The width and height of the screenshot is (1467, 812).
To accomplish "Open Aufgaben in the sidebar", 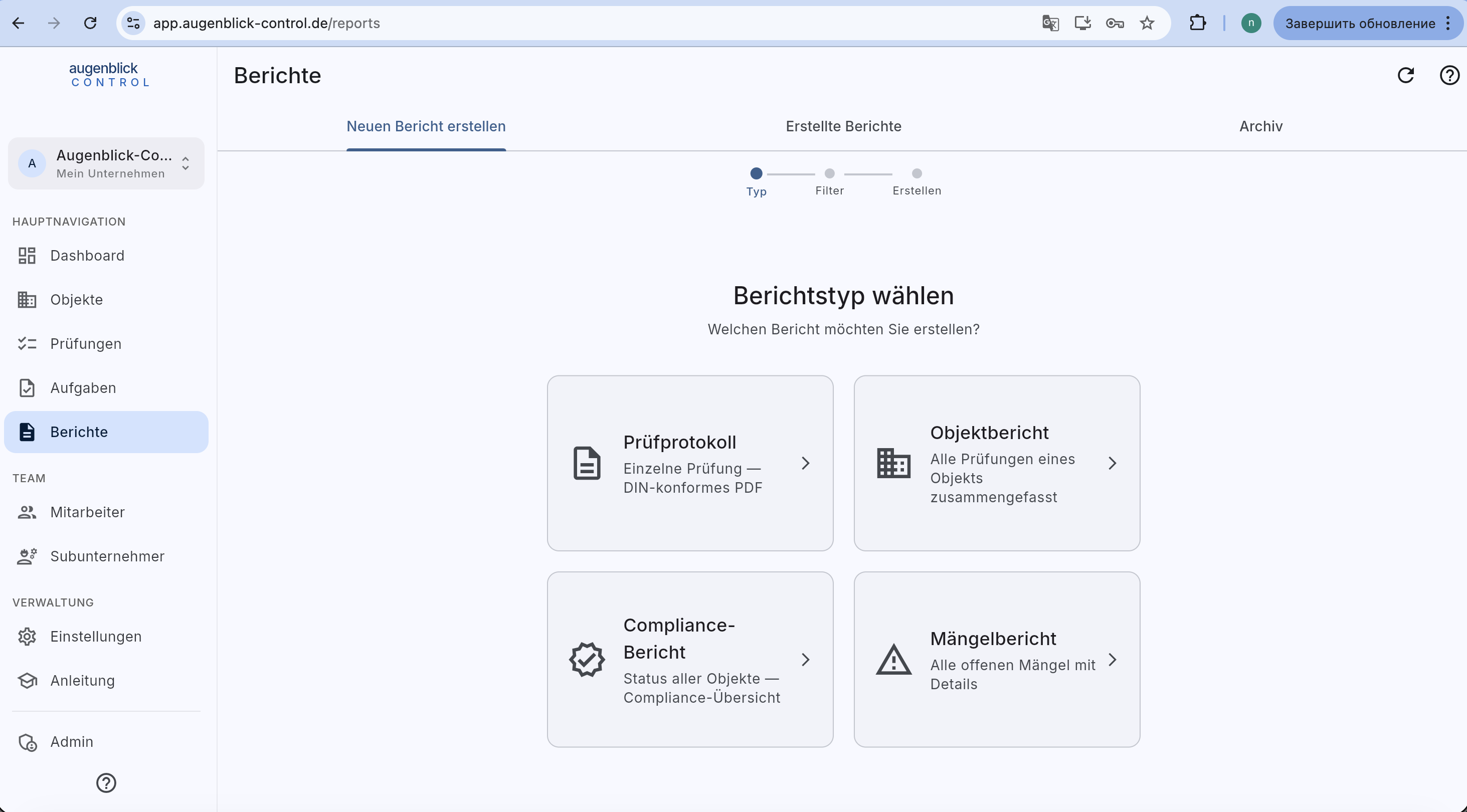I will (x=106, y=388).
